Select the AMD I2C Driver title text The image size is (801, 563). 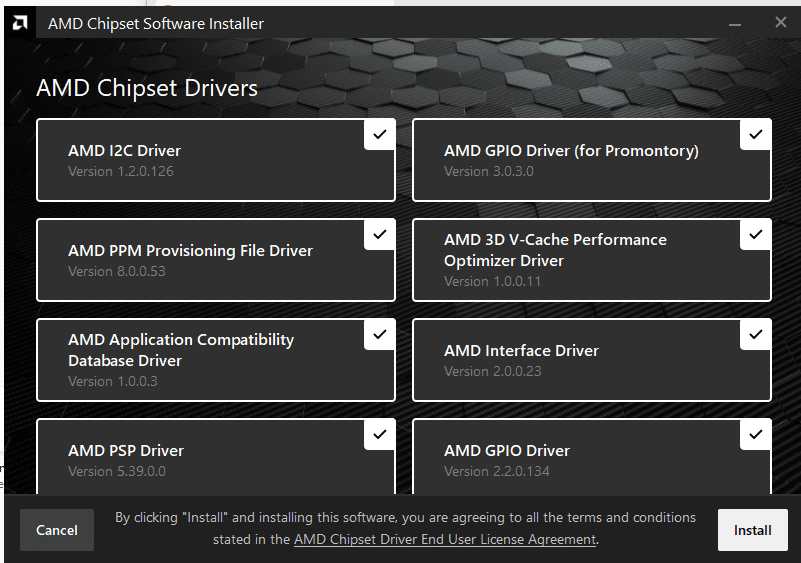(124, 151)
